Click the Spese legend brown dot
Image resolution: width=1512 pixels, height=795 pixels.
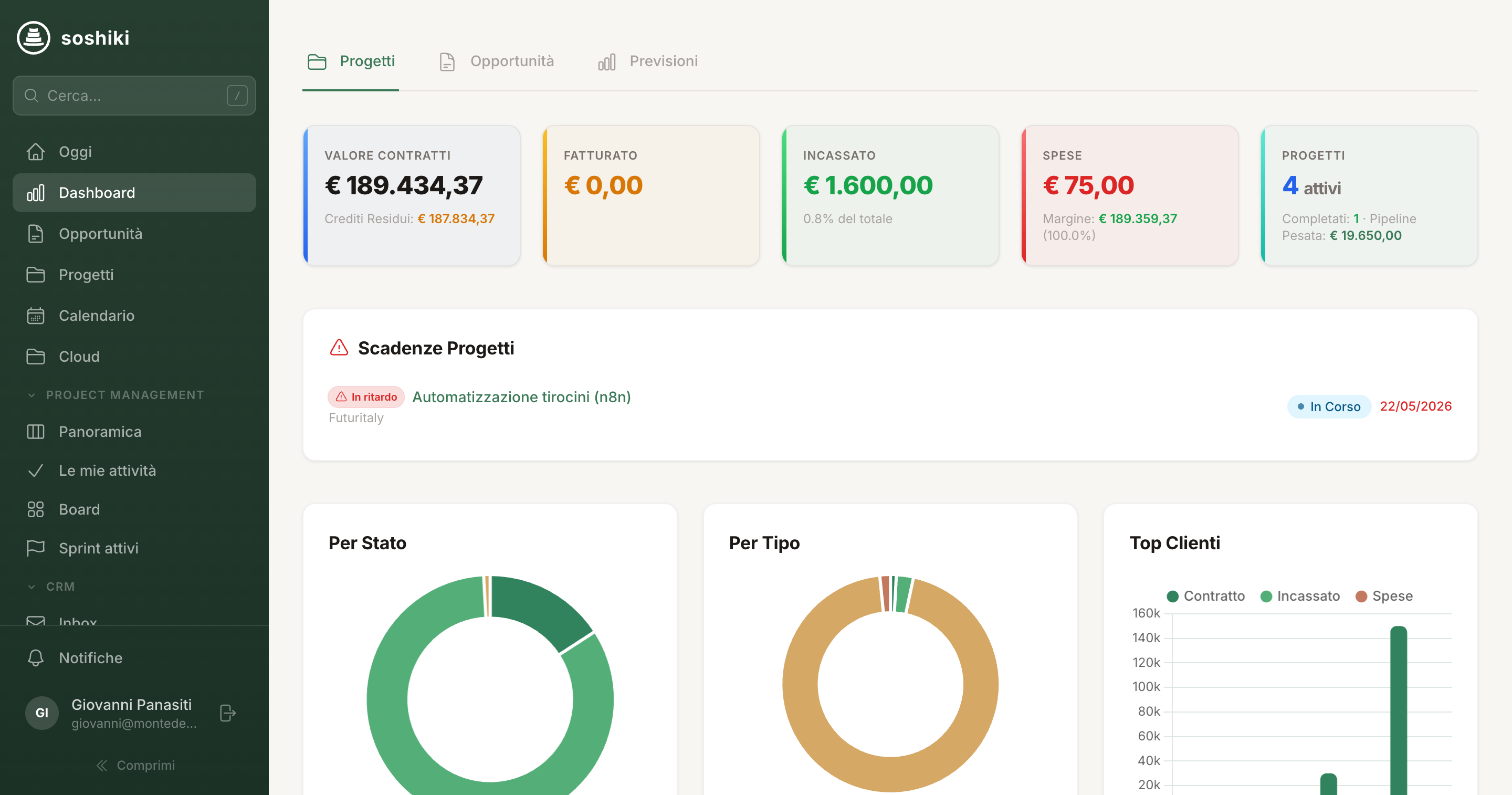1361,597
